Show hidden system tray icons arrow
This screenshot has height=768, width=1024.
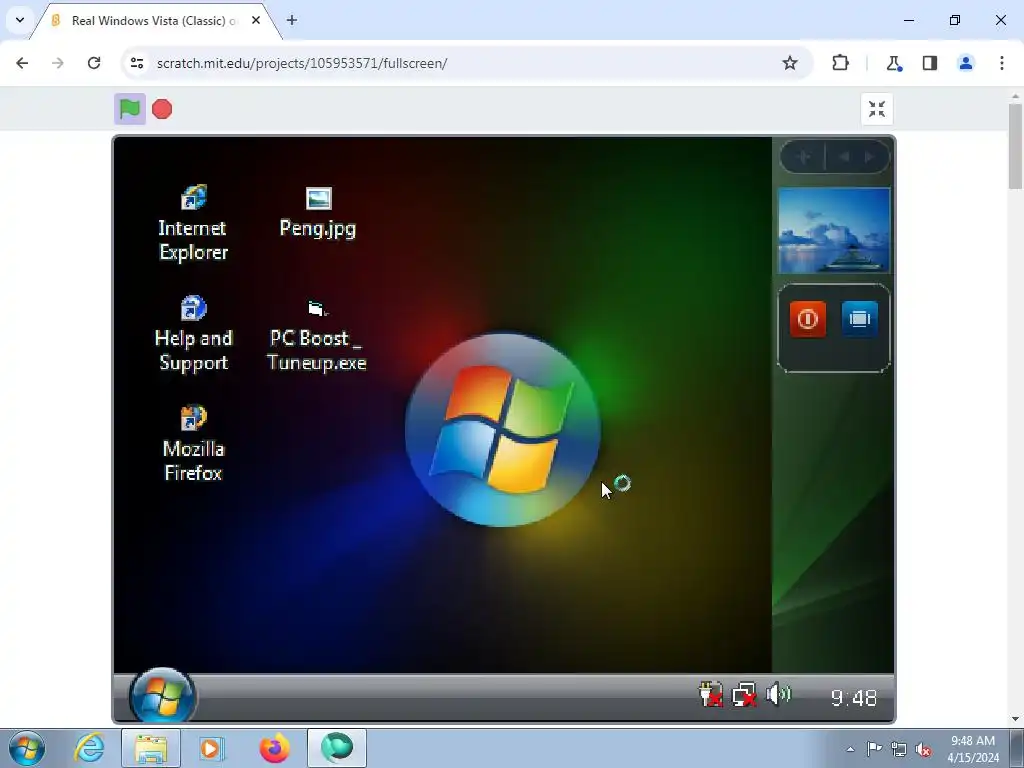tap(850, 749)
